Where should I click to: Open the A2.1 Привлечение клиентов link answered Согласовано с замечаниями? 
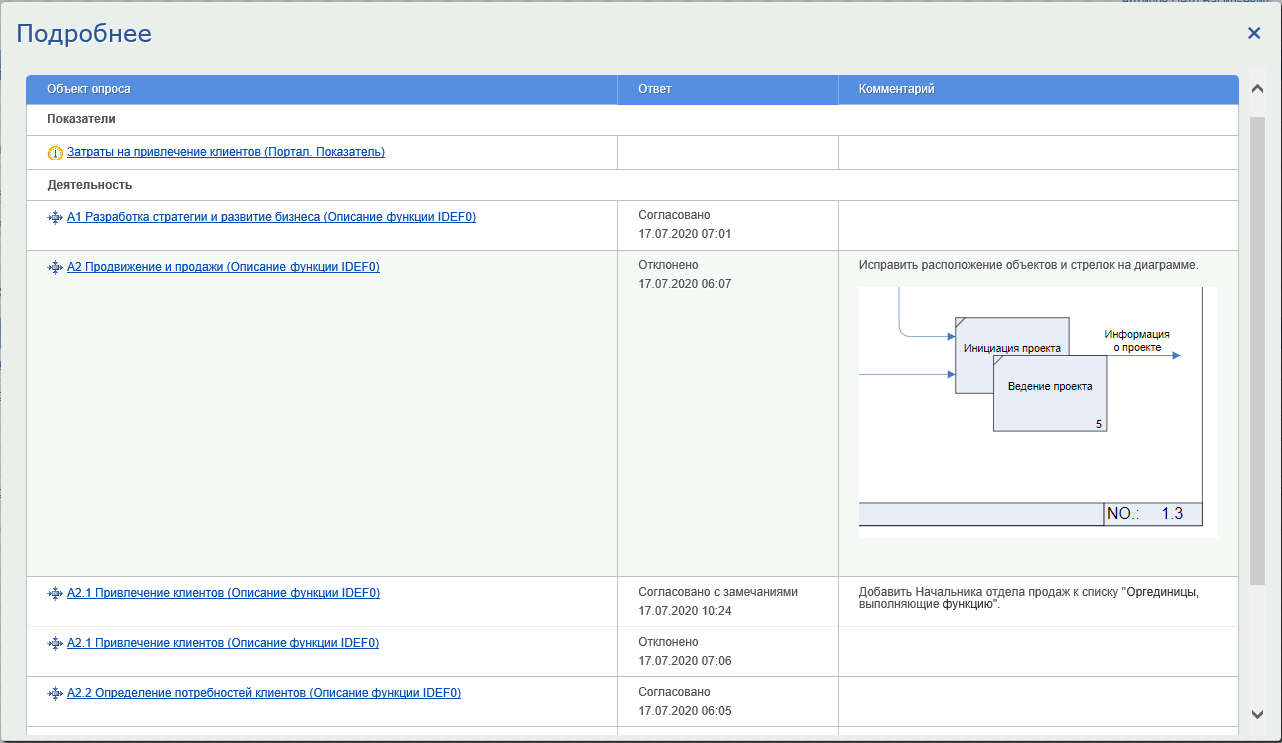(223, 593)
